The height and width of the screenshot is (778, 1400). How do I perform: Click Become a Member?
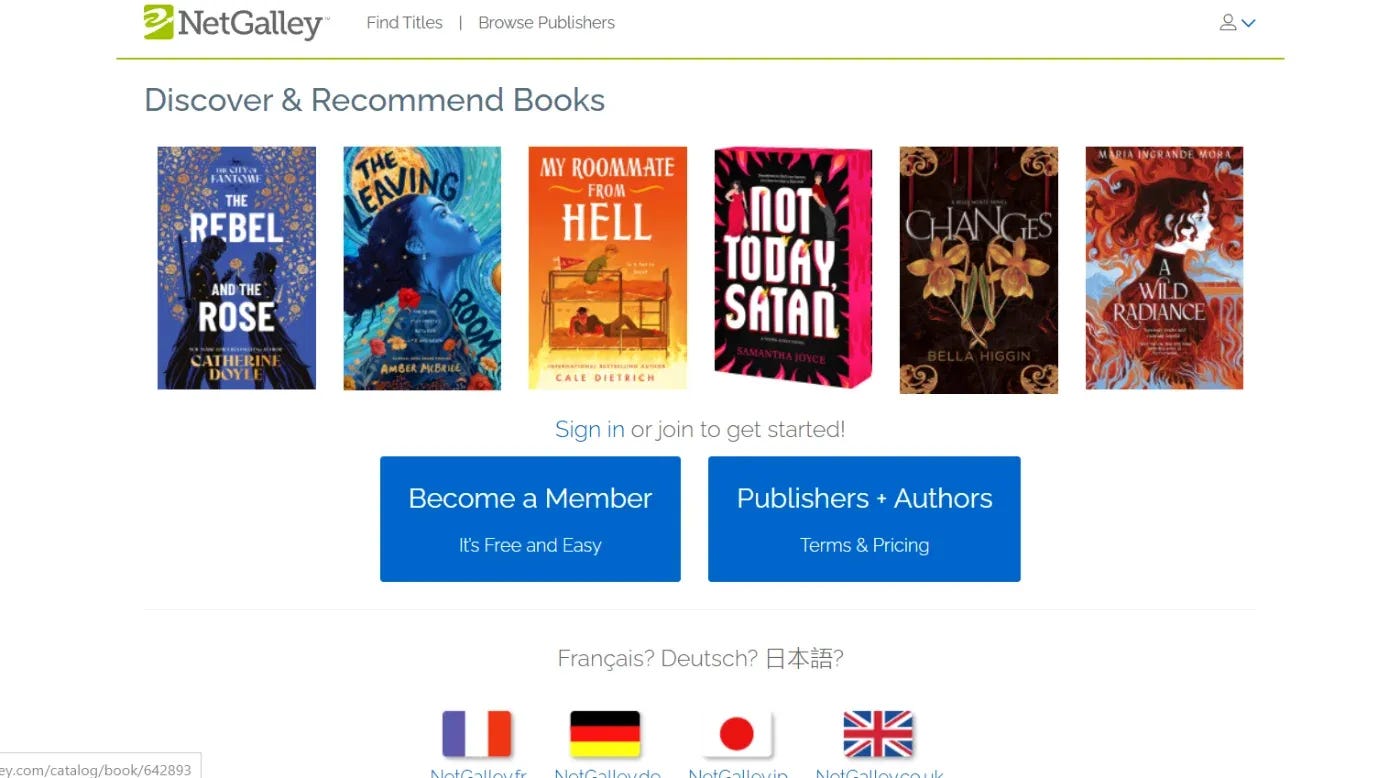(529, 518)
